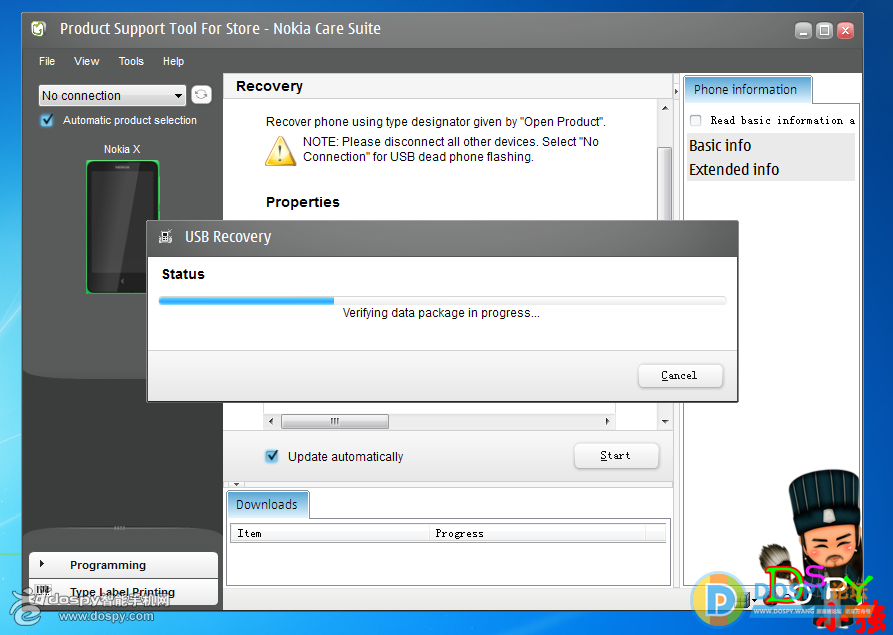This screenshot has width=893, height=635.
Task: Click the horizontal scrollbar left arrow
Action: coord(271,421)
